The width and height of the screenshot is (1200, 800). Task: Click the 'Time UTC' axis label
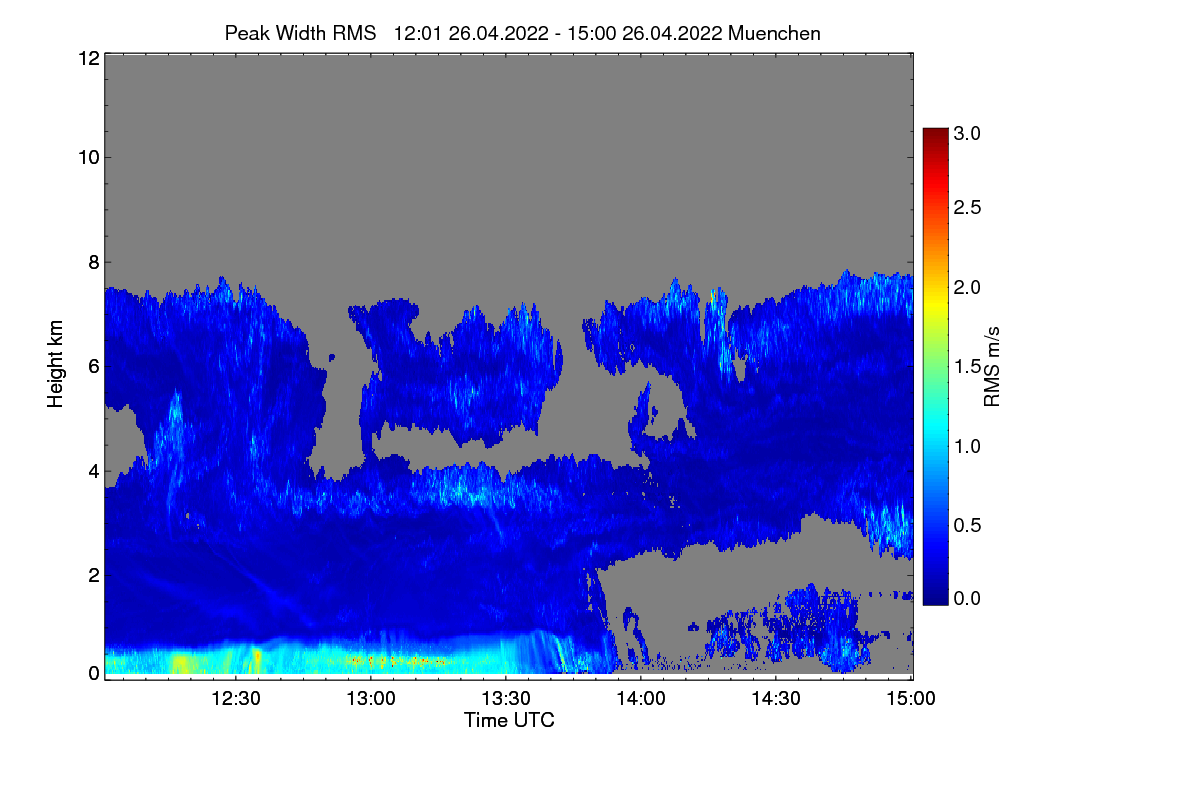point(509,720)
